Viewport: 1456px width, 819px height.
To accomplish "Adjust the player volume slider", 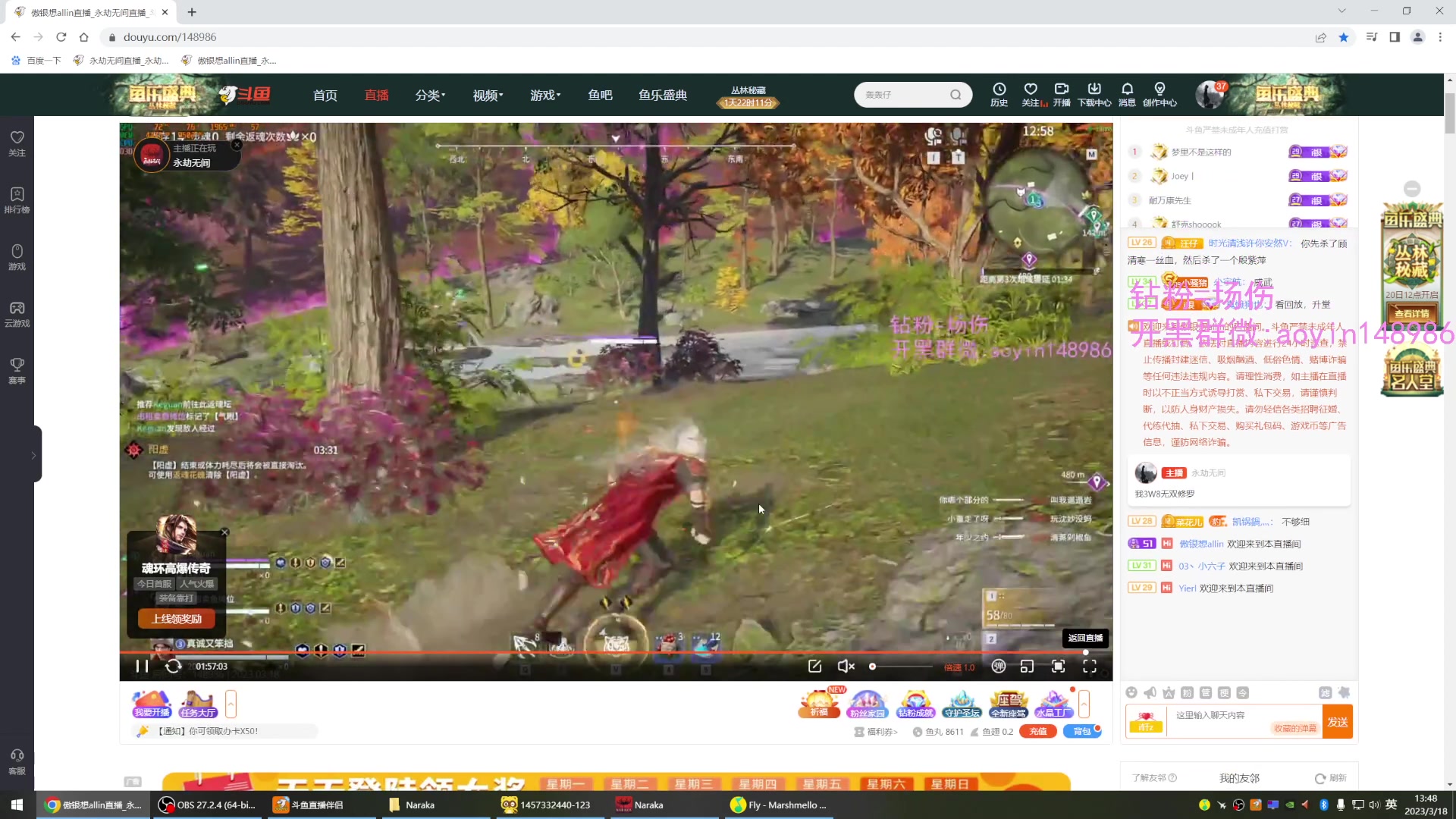I will pyautogui.click(x=902, y=667).
